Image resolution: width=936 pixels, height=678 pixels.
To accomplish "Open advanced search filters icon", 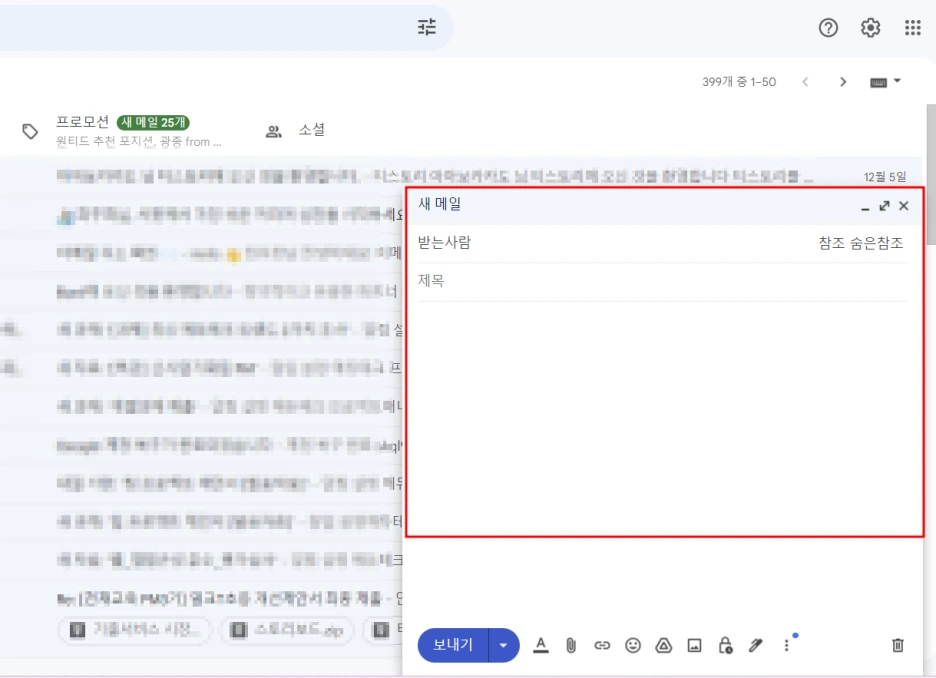I will (426, 27).
